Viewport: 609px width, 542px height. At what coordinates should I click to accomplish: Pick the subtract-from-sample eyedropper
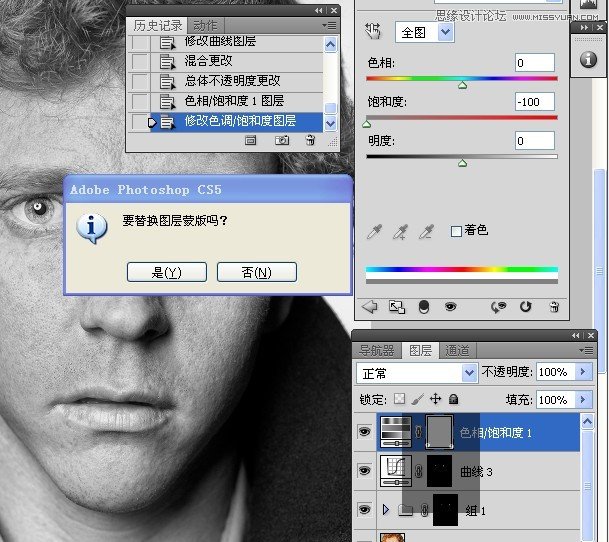pyautogui.click(x=426, y=232)
